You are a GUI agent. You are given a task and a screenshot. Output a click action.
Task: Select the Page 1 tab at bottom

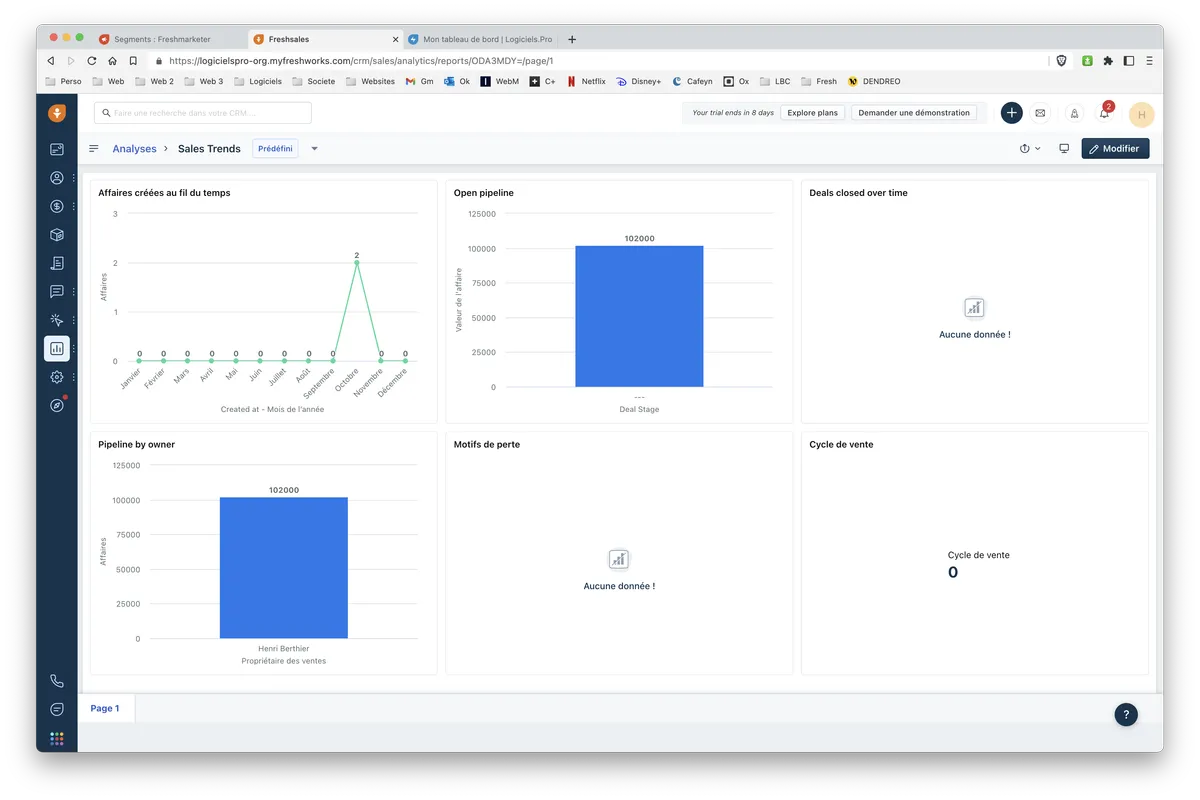coord(105,708)
